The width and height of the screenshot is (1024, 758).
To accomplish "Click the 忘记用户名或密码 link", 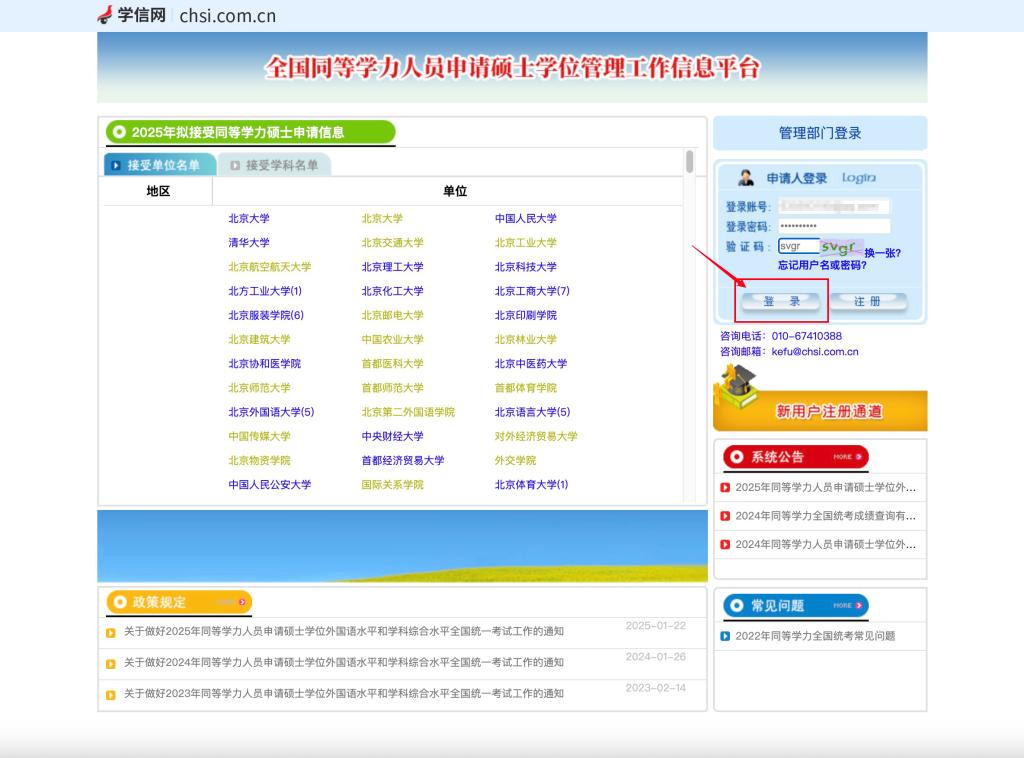I will coord(822,266).
